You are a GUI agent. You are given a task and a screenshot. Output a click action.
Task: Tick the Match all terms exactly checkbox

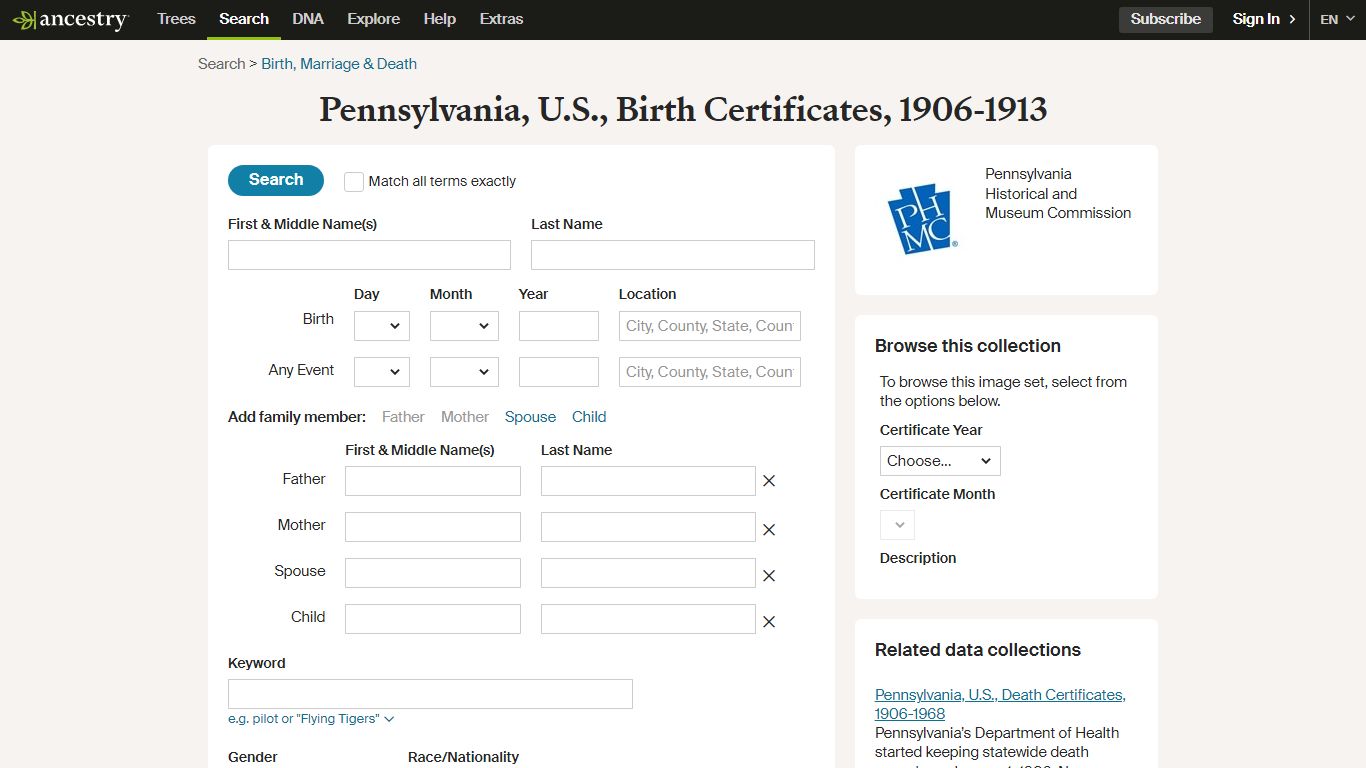coord(354,182)
